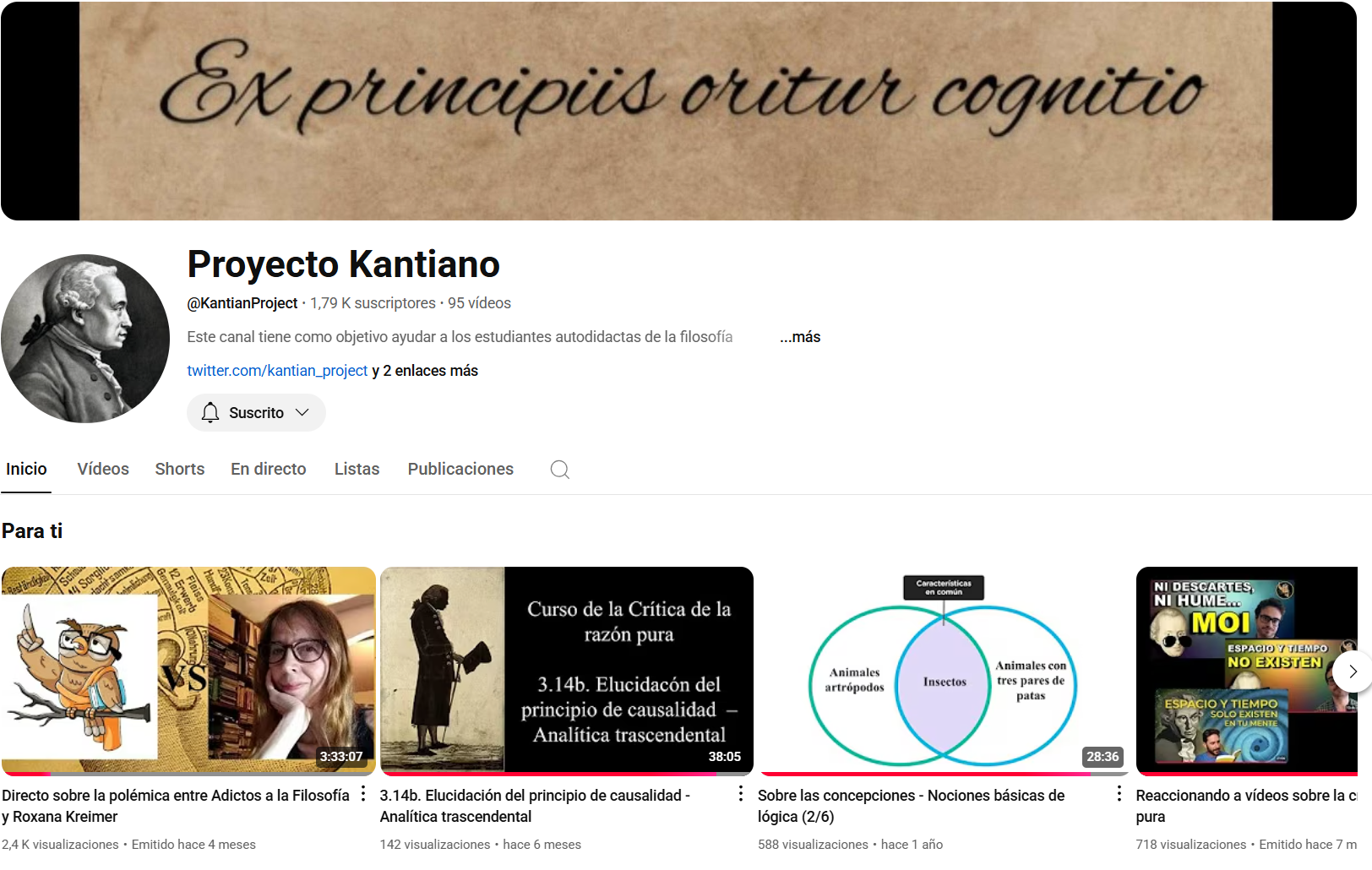The width and height of the screenshot is (1372, 870).
Task: Show the 2 enlaces más links
Action: [430, 371]
